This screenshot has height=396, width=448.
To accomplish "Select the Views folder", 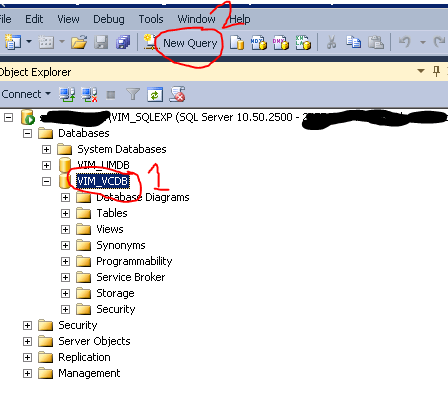I will pyautogui.click(x=110, y=229).
